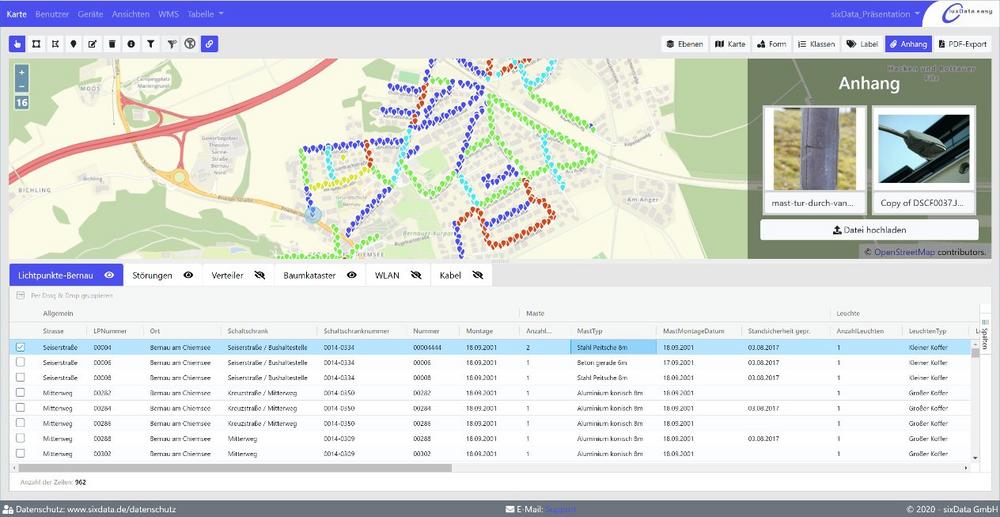Viewport: 1000px width, 517px height.
Task: Zoom in on the map
Action: tap(22, 72)
